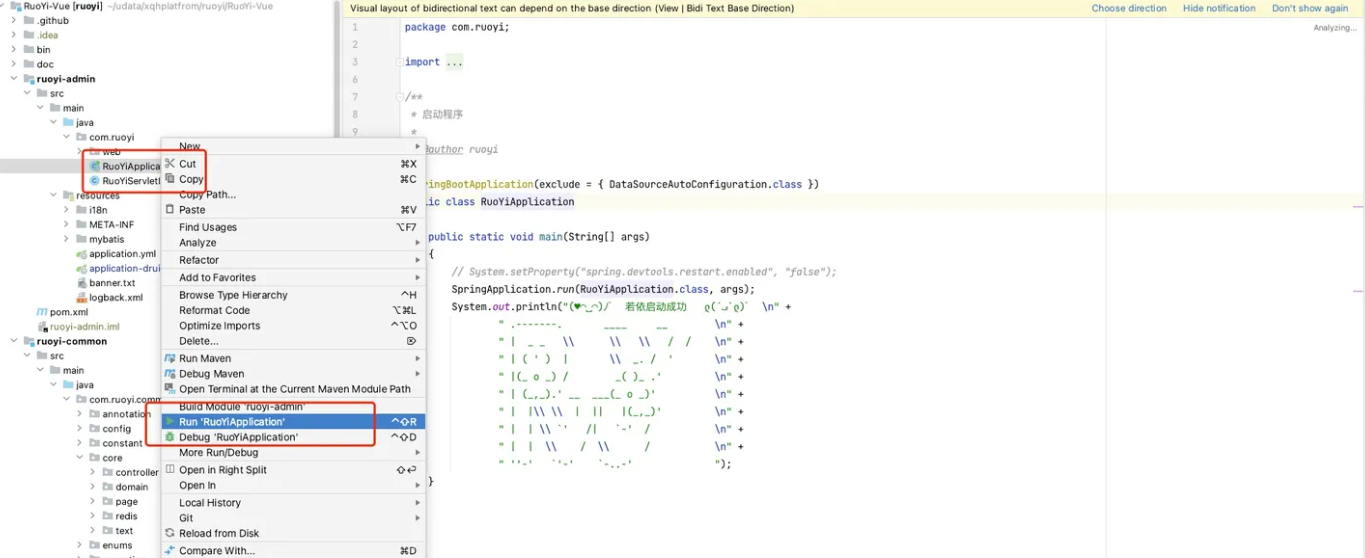Open the Analyze submenu
This screenshot has height=558, width=1365.
coord(293,242)
